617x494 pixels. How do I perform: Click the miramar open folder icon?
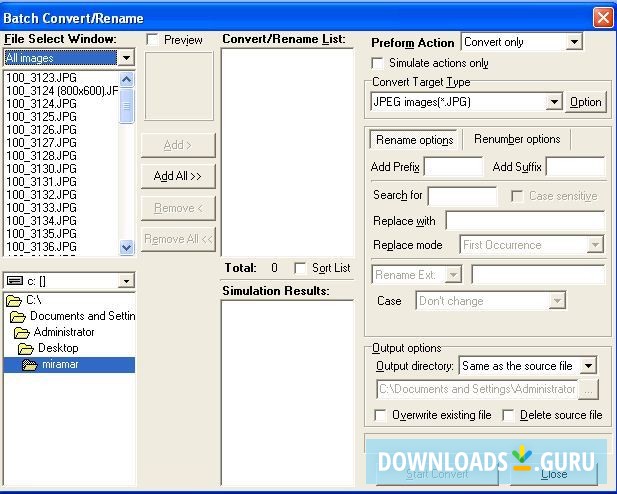pyautogui.click(x=30, y=365)
